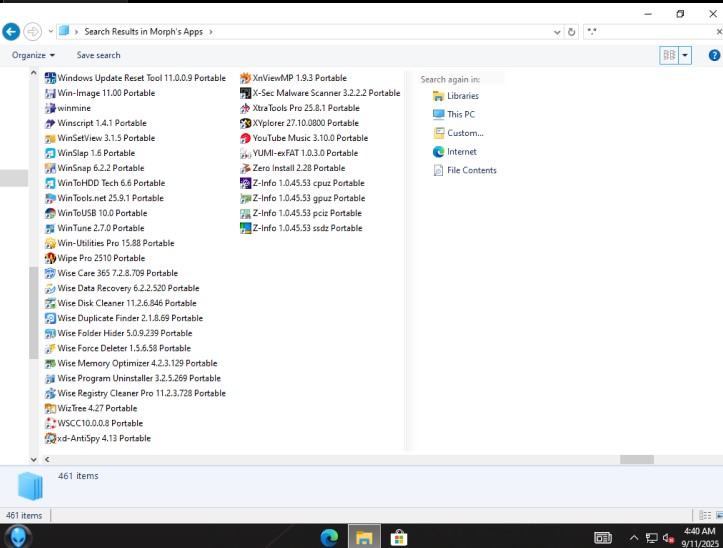Select the XnViewMP 1.9.3 Portable icon

[245, 78]
